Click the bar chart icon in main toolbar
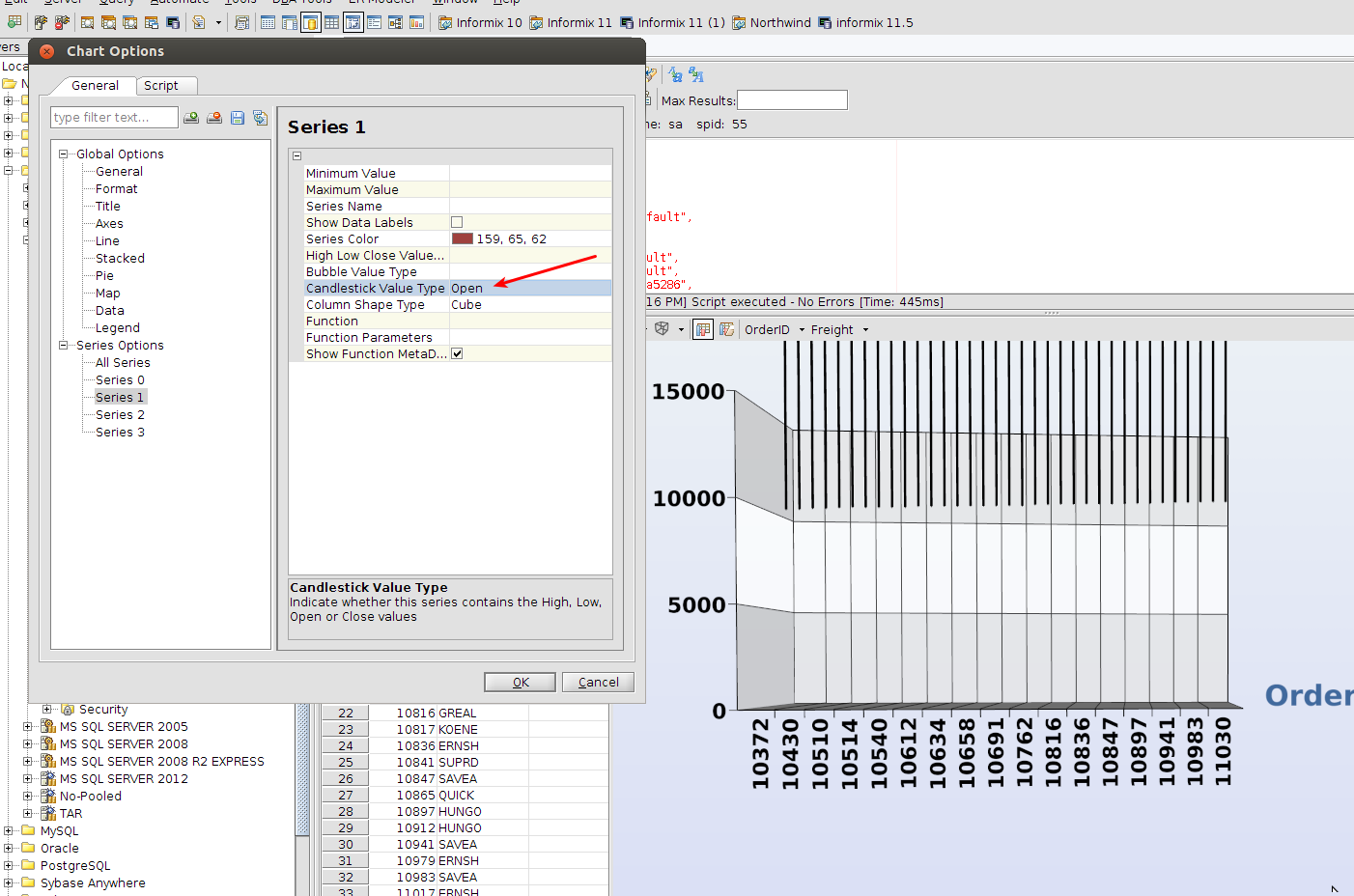 tap(416, 22)
